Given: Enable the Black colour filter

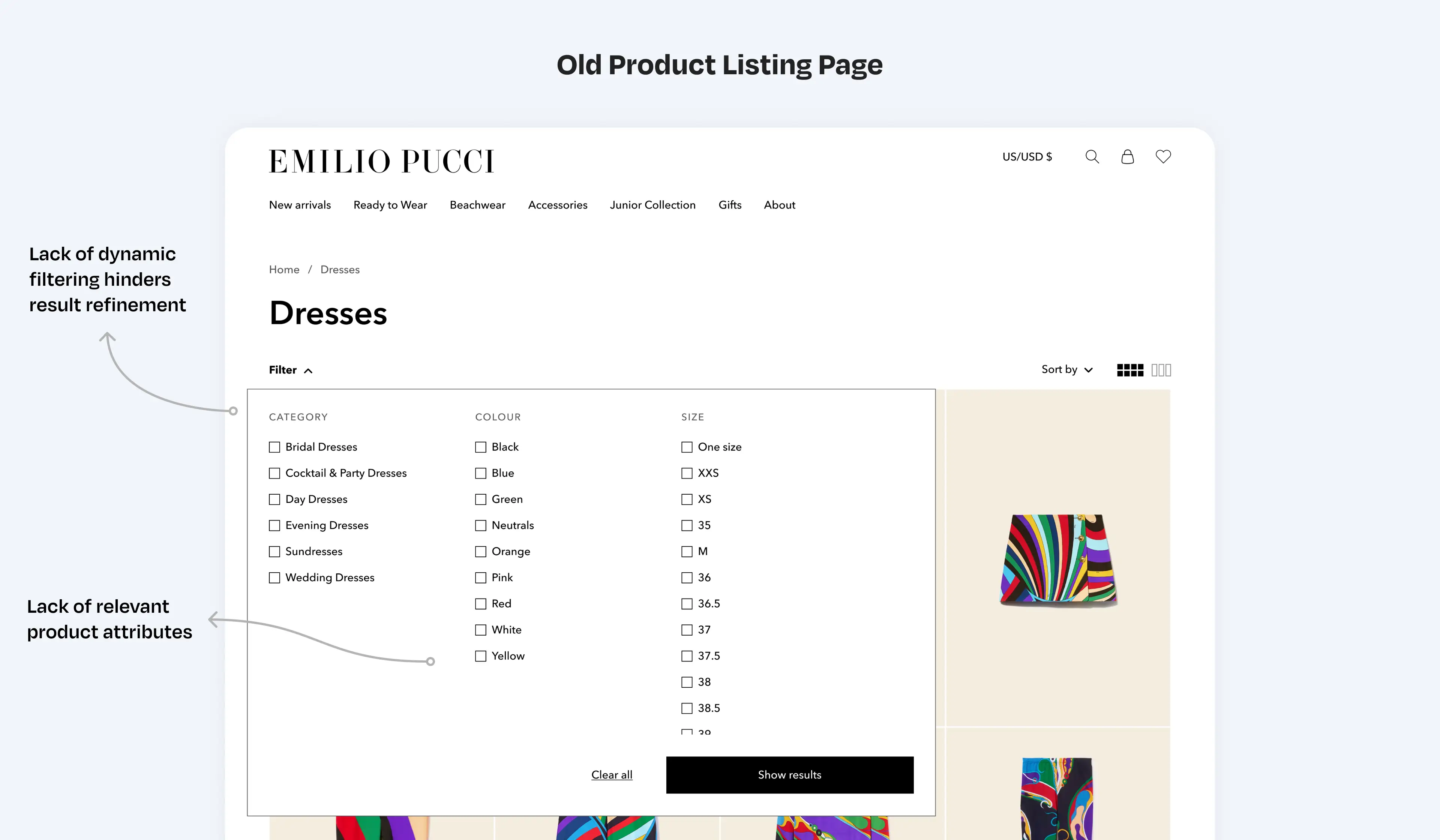Looking at the screenshot, I should pyautogui.click(x=480, y=447).
